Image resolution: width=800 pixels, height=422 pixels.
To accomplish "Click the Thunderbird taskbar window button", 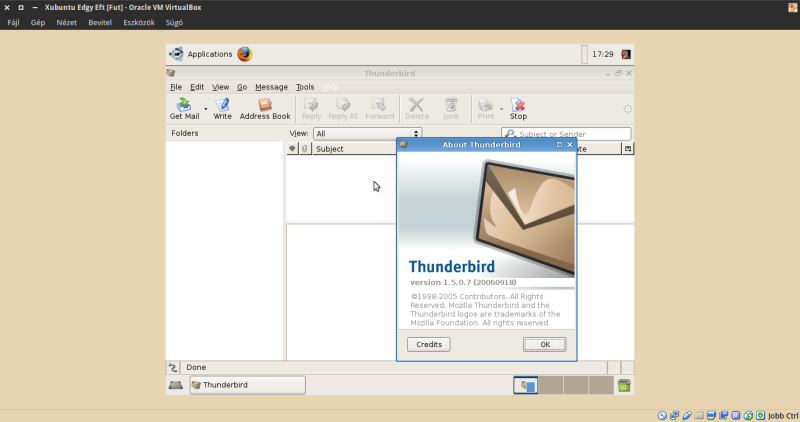I will (247, 385).
